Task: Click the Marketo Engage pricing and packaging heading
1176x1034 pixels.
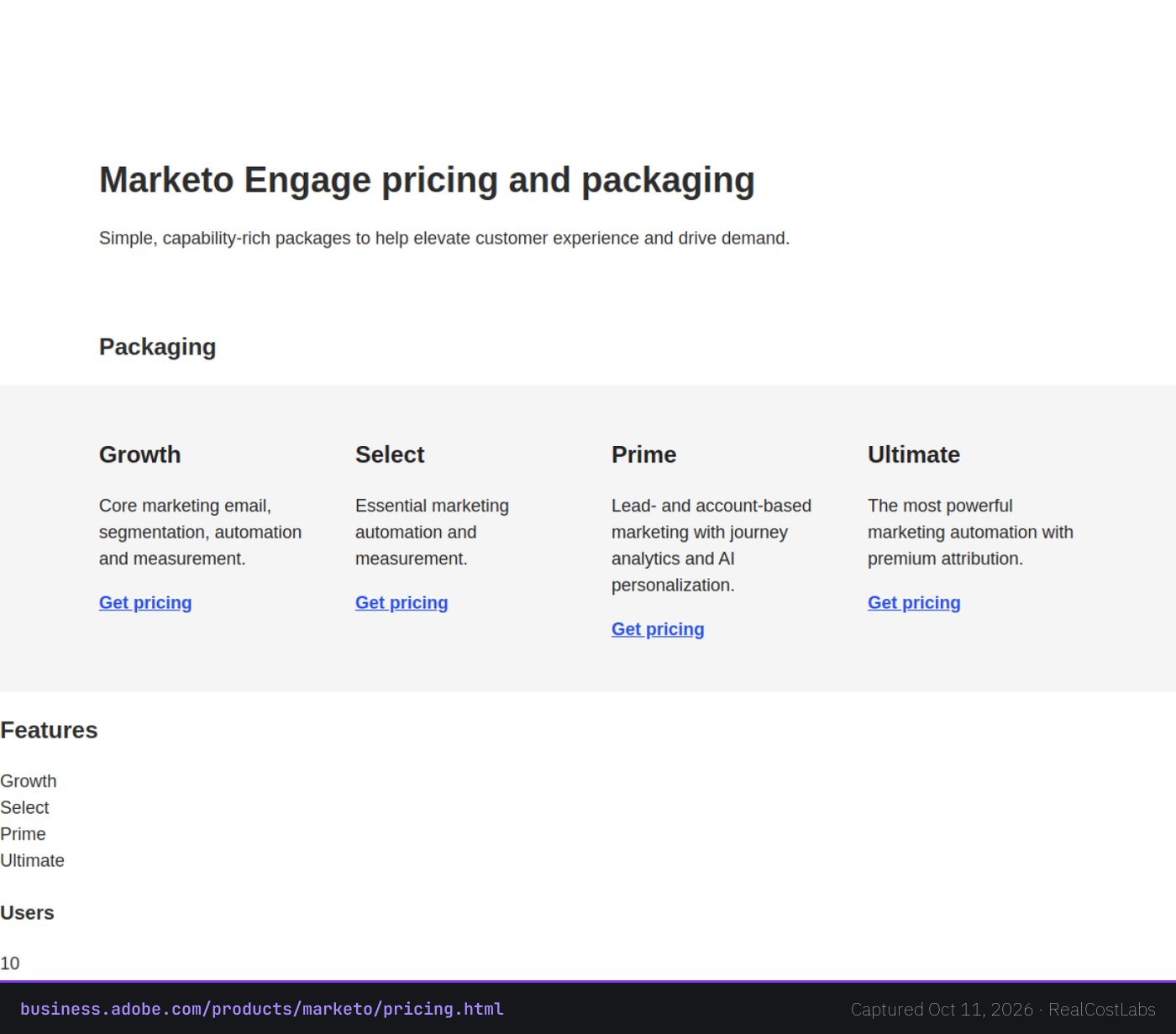Action: click(427, 180)
